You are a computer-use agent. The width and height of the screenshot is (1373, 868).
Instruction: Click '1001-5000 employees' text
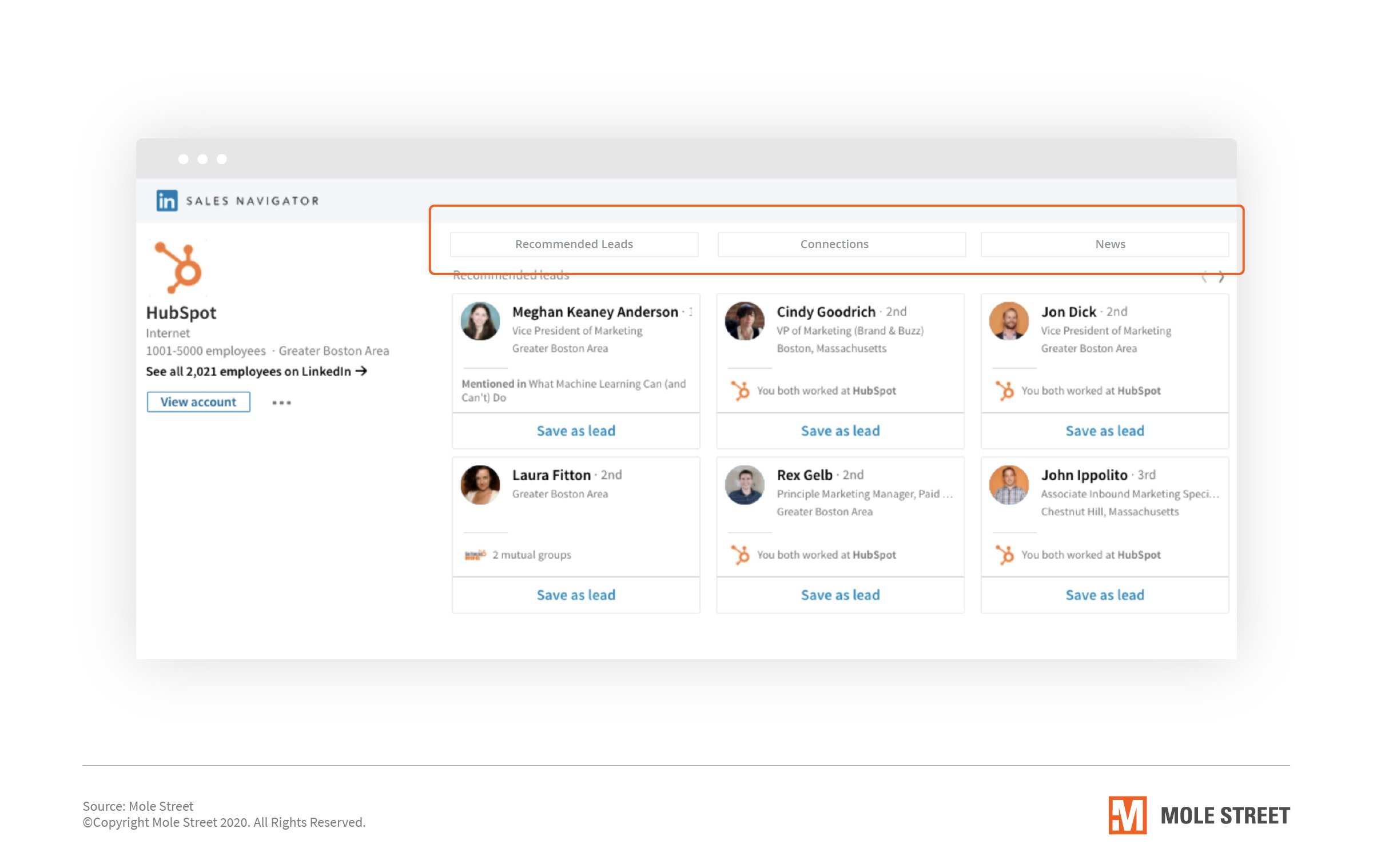tap(206, 351)
